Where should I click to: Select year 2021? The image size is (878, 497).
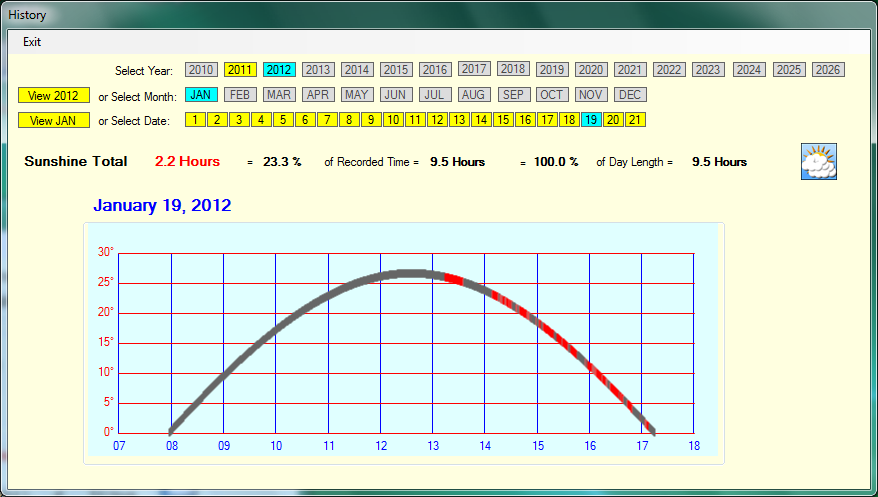tap(630, 69)
